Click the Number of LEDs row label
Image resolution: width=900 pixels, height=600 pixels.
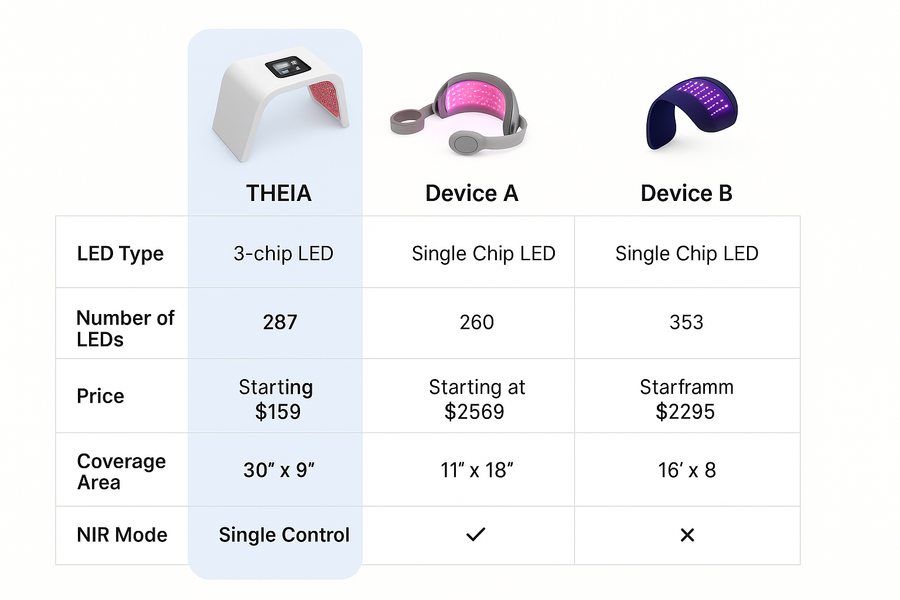(125, 328)
